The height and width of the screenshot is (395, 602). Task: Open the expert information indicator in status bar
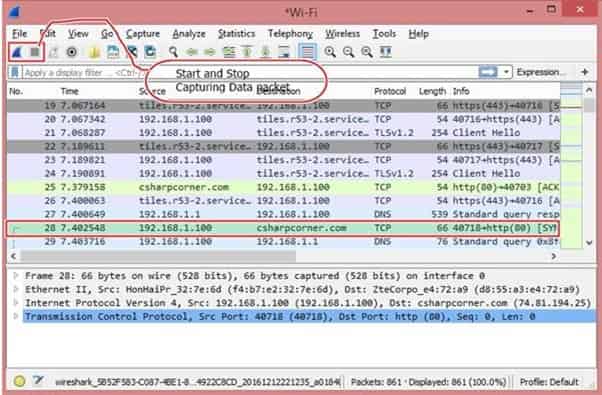coord(20,381)
